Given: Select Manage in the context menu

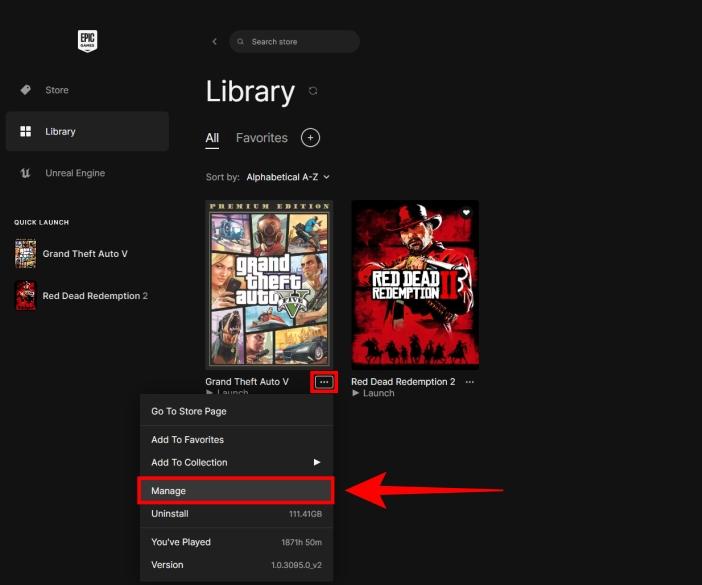Looking at the screenshot, I should click(237, 491).
